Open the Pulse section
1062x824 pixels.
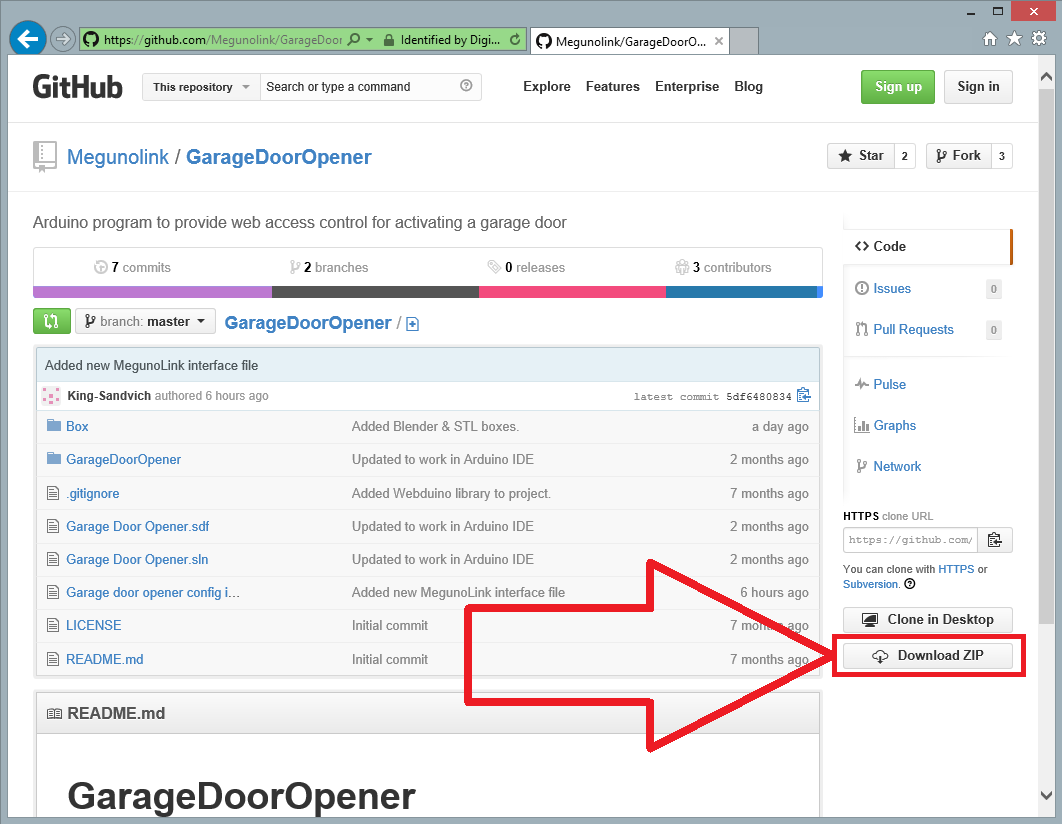pos(889,384)
